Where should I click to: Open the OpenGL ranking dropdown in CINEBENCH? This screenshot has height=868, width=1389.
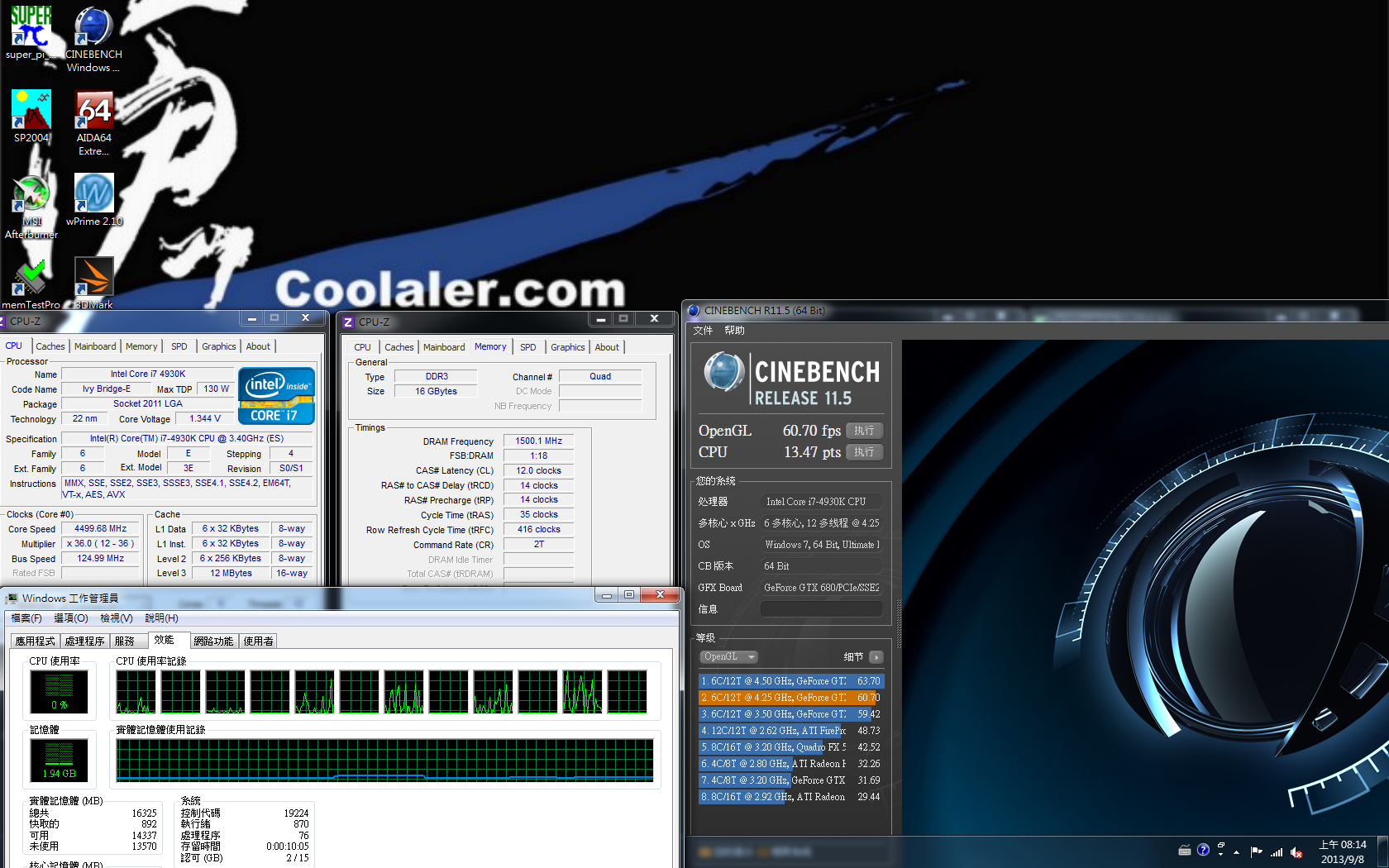tap(728, 657)
